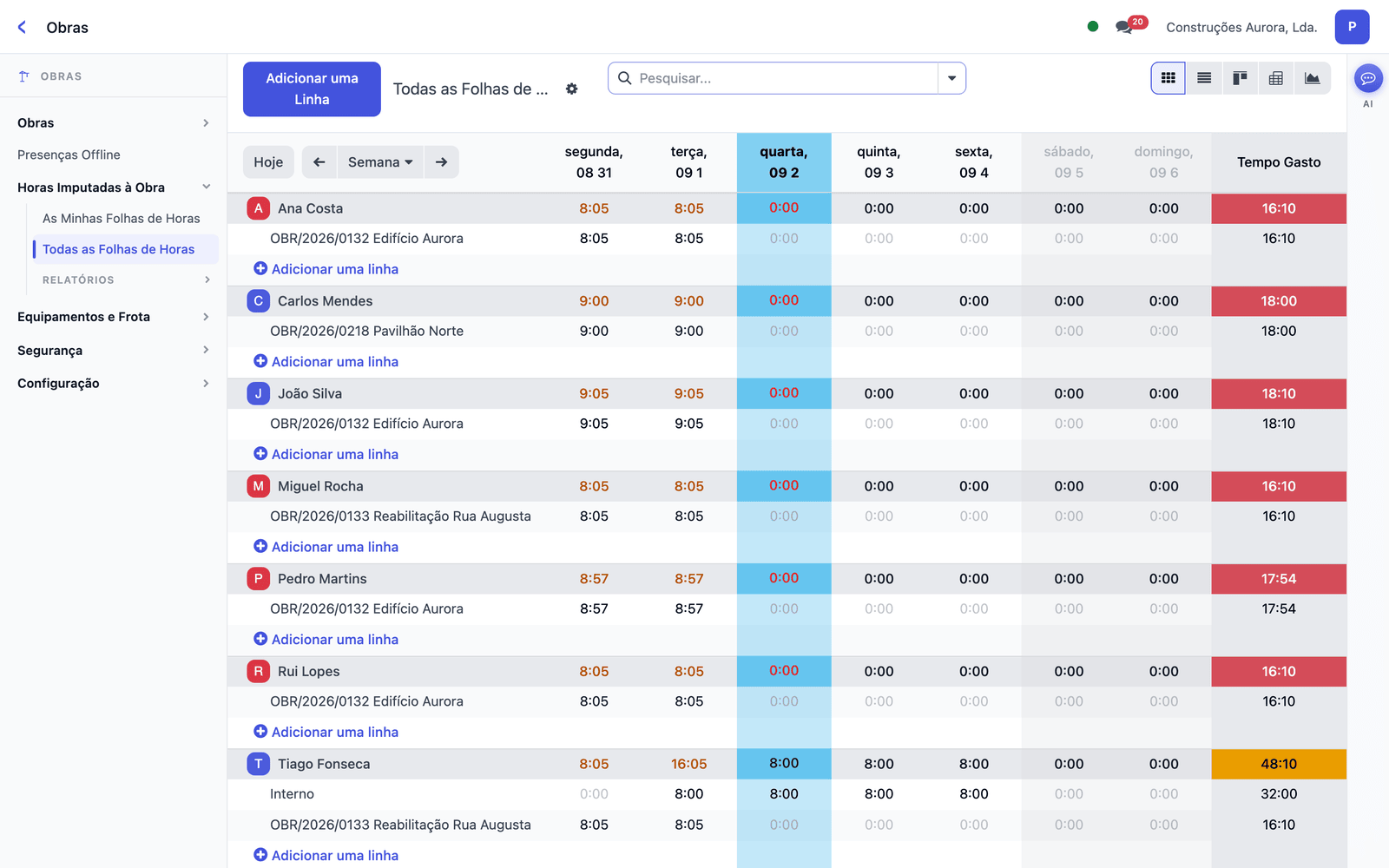Open the search options dropdown arrow
This screenshot has height=868, width=1389.
click(951, 78)
